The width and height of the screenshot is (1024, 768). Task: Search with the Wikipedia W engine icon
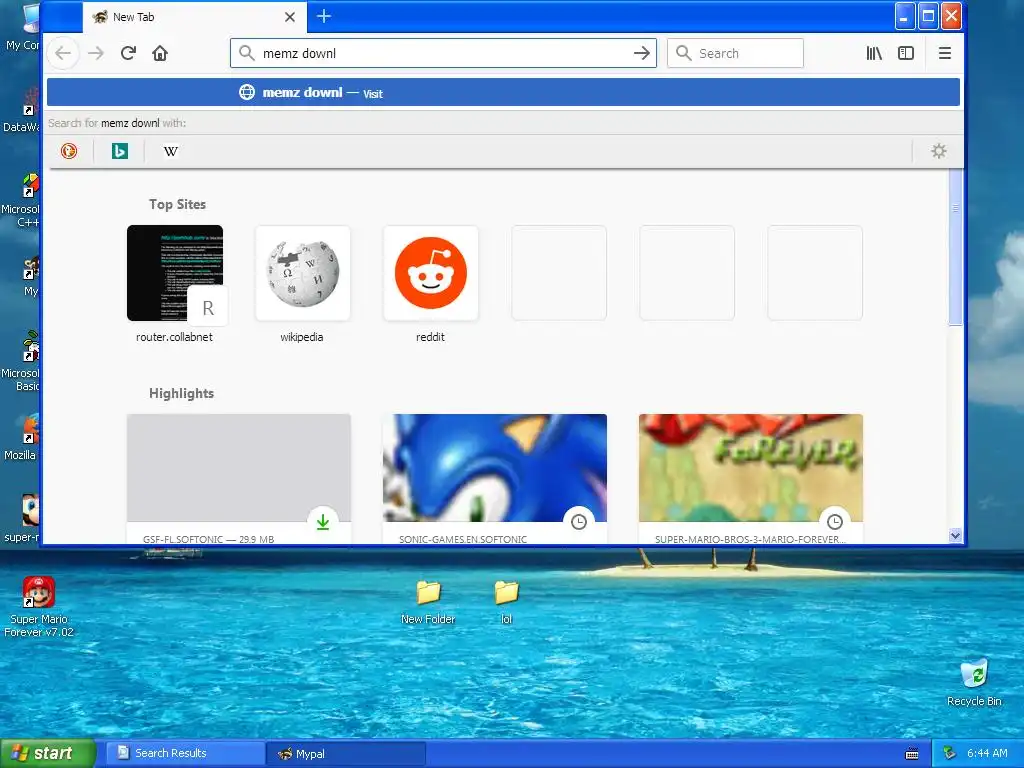170,152
